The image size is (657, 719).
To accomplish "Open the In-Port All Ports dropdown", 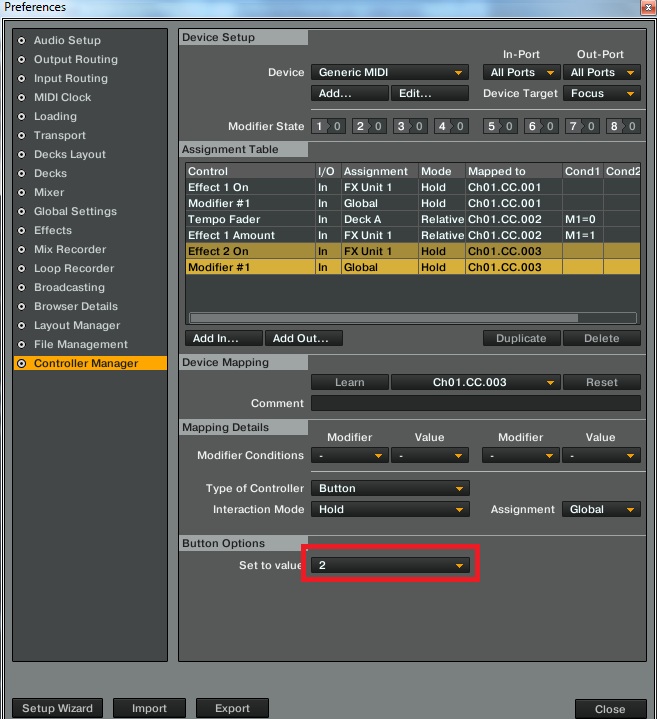I will [x=521, y=72].
